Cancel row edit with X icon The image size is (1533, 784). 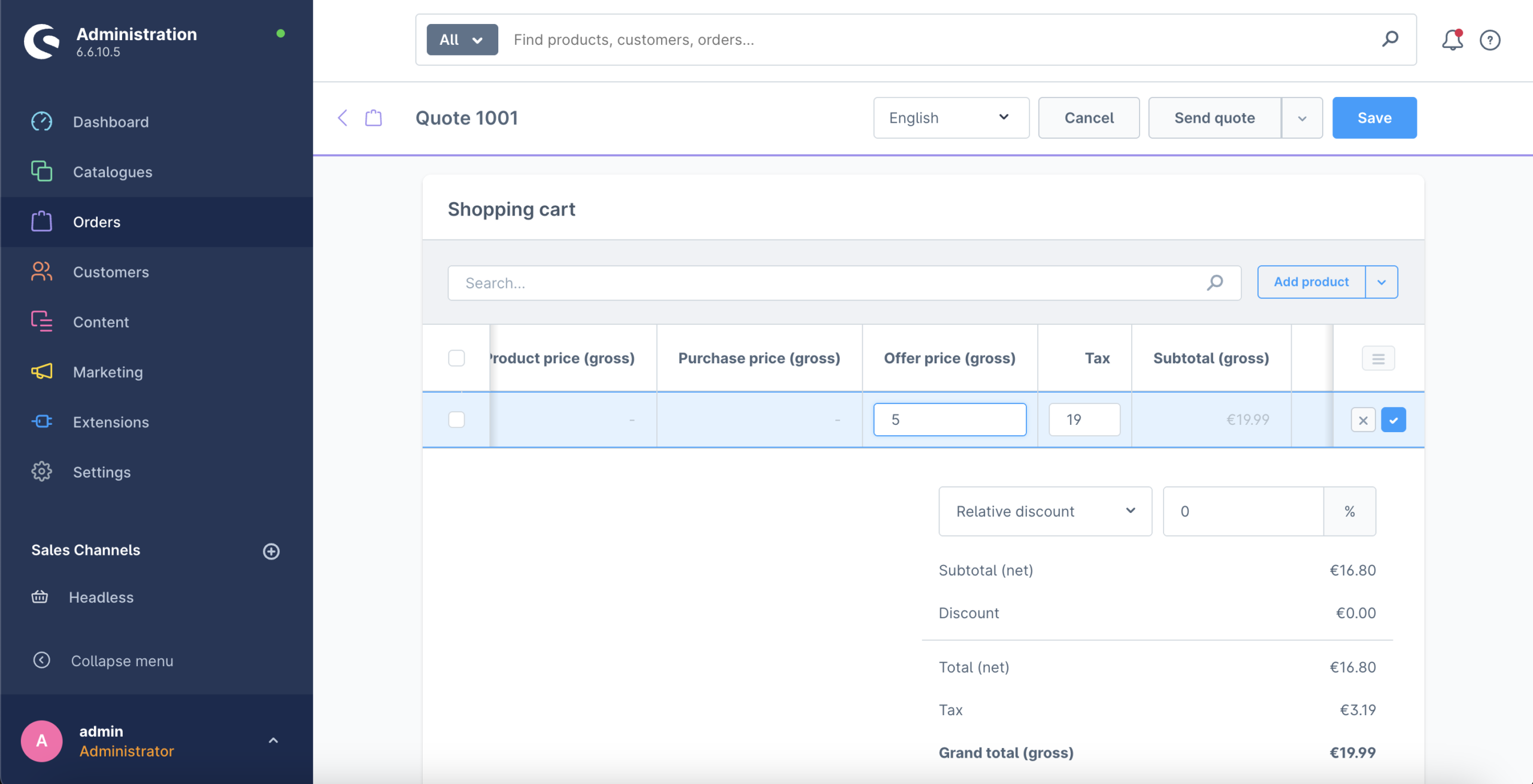coord(1363,420)
